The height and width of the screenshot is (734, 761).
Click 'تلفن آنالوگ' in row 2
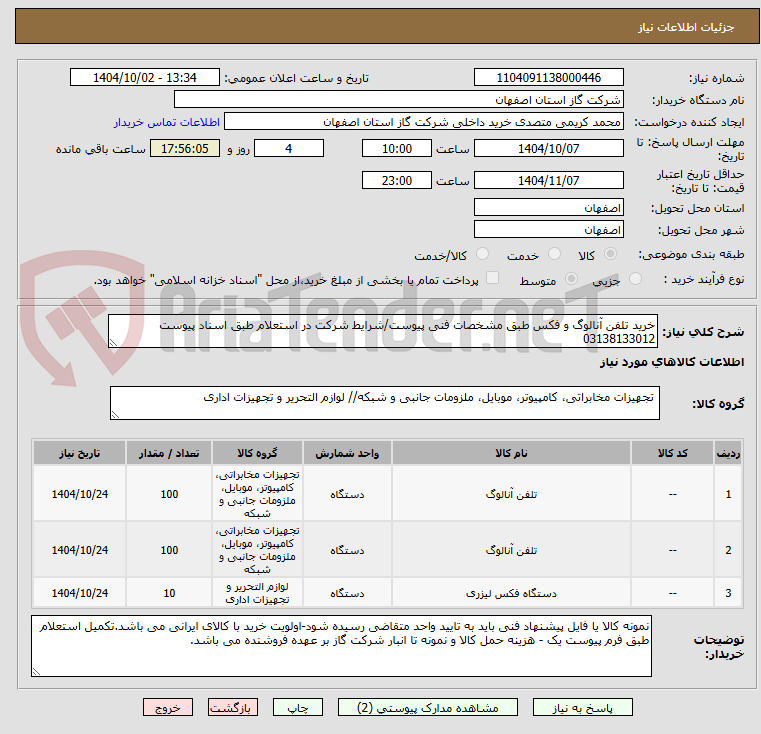pyautogui.click(x=511, y=550)
